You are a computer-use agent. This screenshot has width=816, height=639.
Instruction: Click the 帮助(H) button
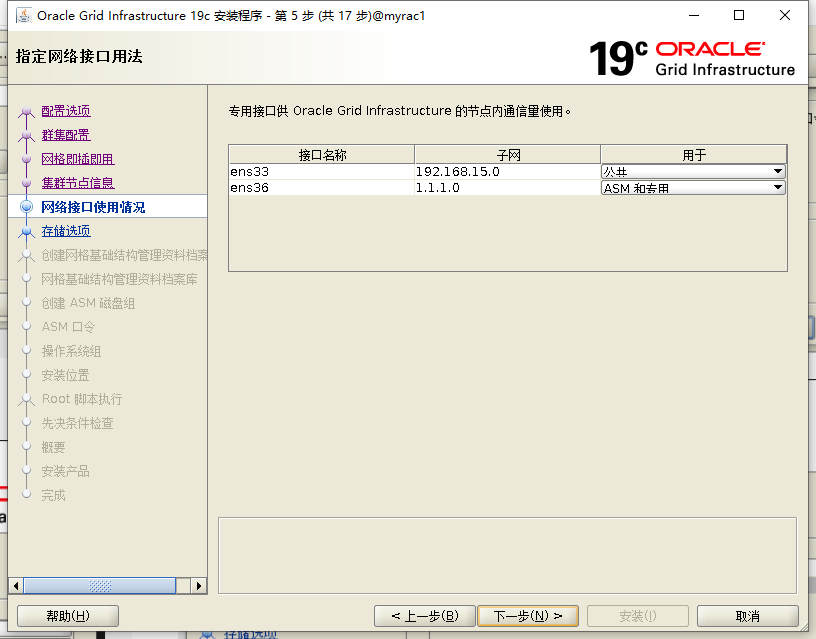tap(68, 616)
